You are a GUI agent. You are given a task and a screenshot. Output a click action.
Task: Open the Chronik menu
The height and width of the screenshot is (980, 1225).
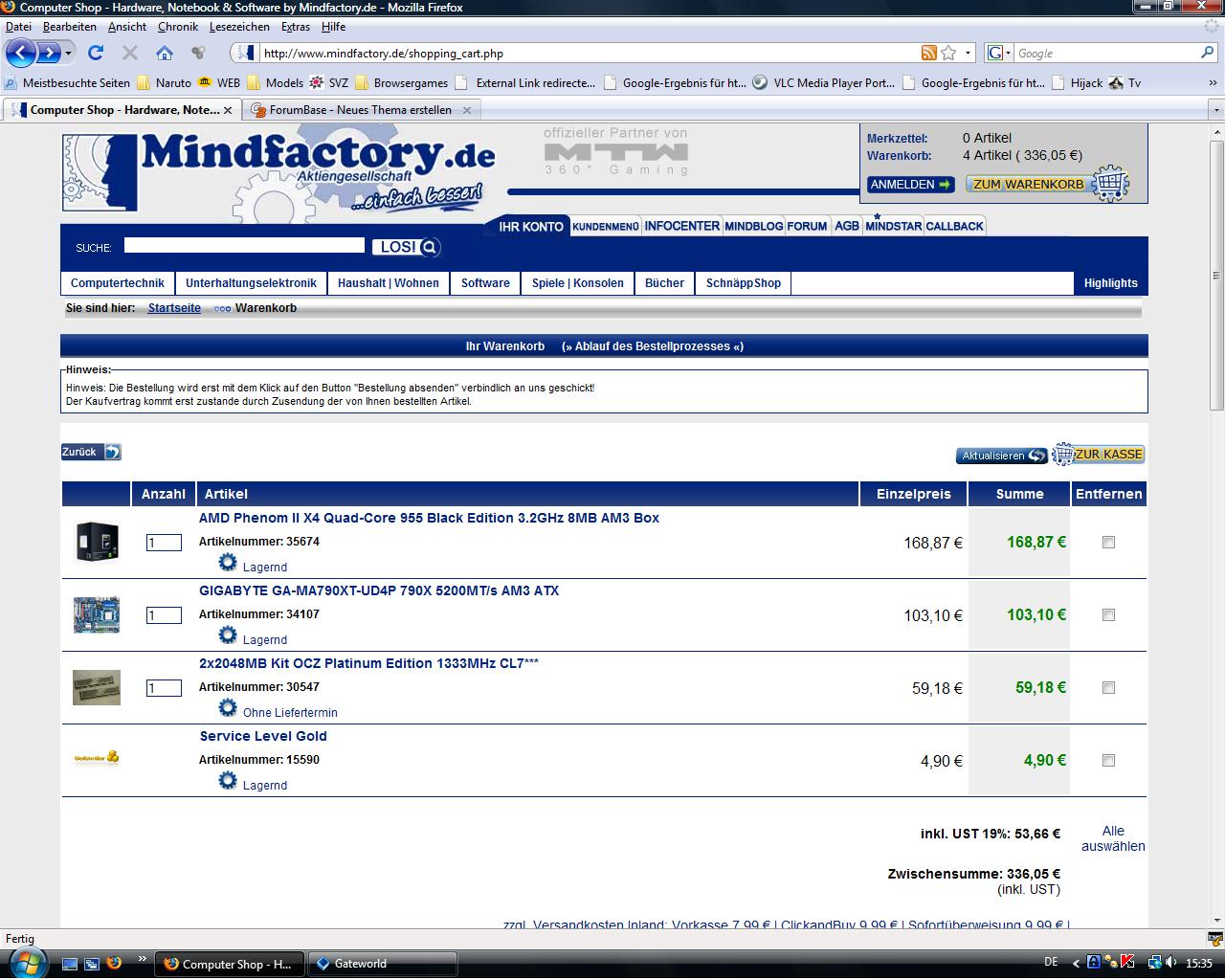pos(178,27)
